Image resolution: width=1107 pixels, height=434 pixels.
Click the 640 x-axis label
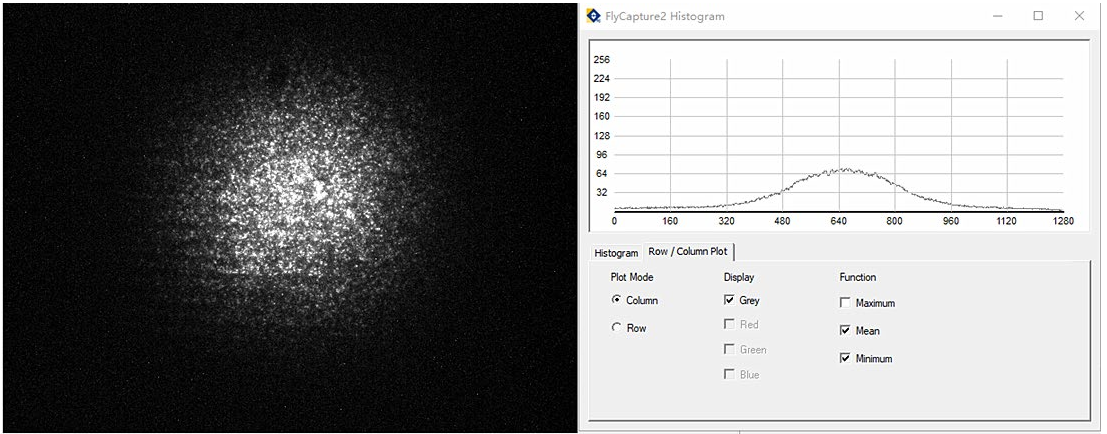(839, 221)
